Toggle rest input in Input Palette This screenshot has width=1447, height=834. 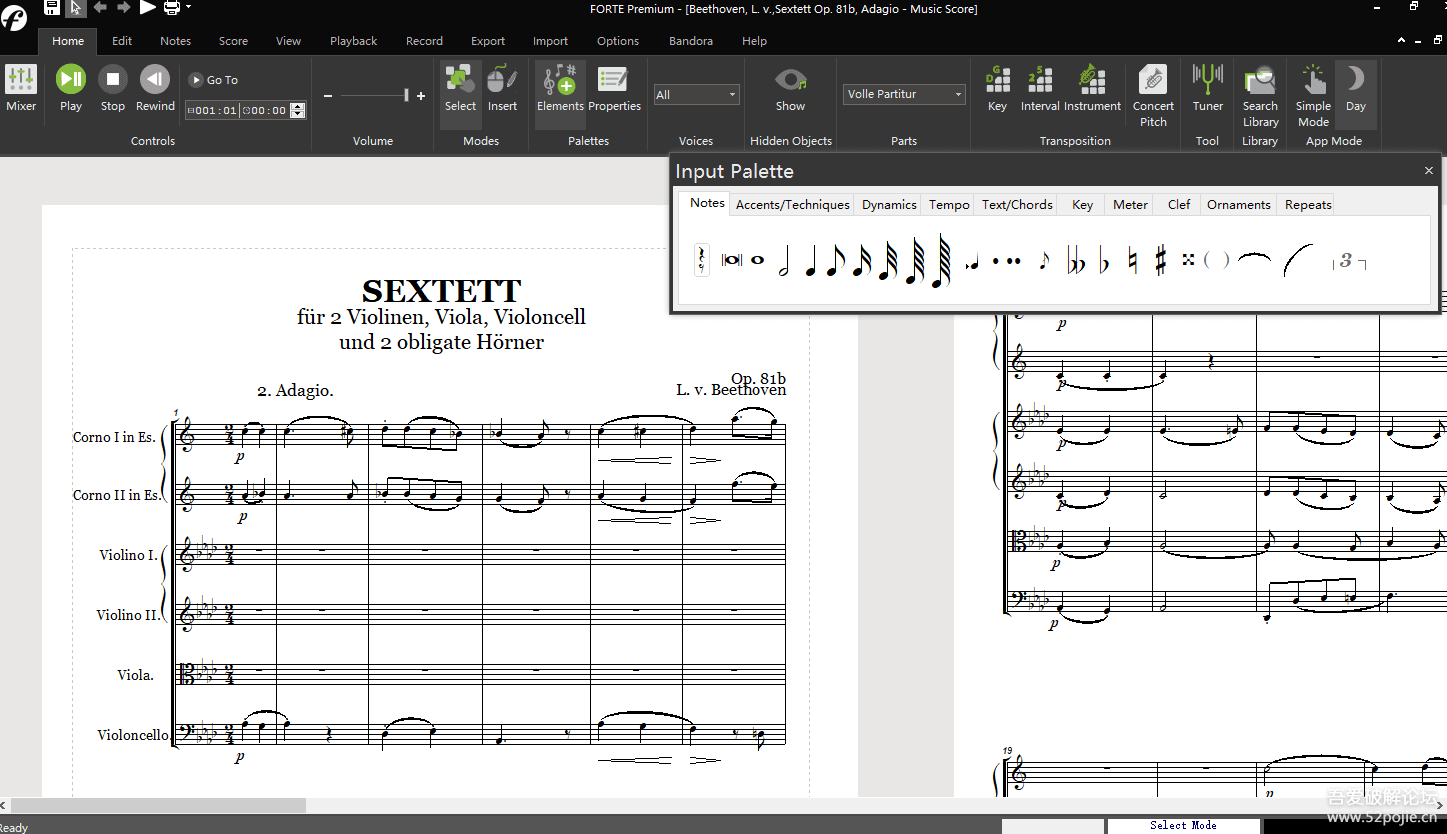tap(702, 260)
